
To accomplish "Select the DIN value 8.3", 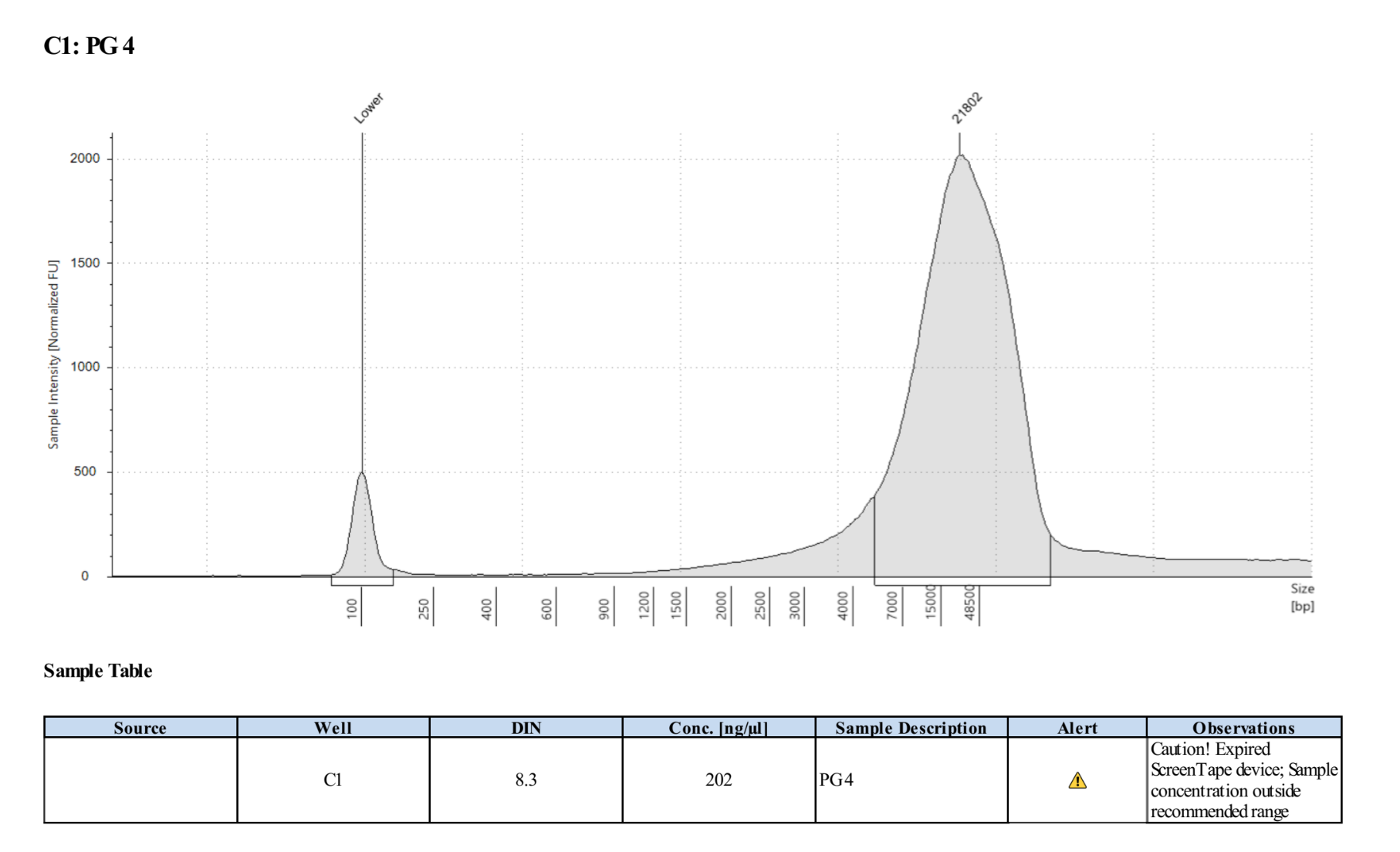I will point(526,780).
